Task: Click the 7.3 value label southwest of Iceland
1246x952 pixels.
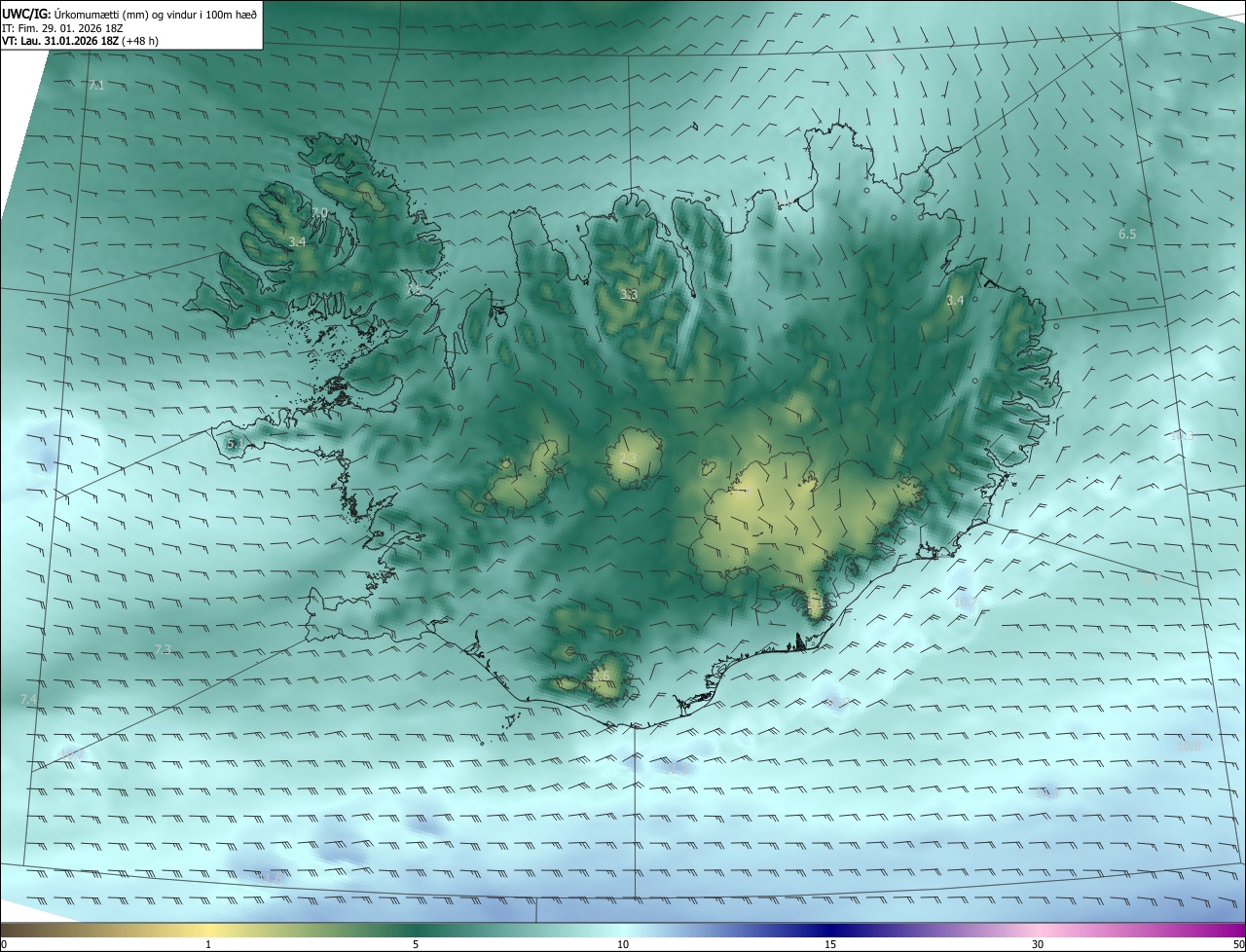Action: pos(163,650)
